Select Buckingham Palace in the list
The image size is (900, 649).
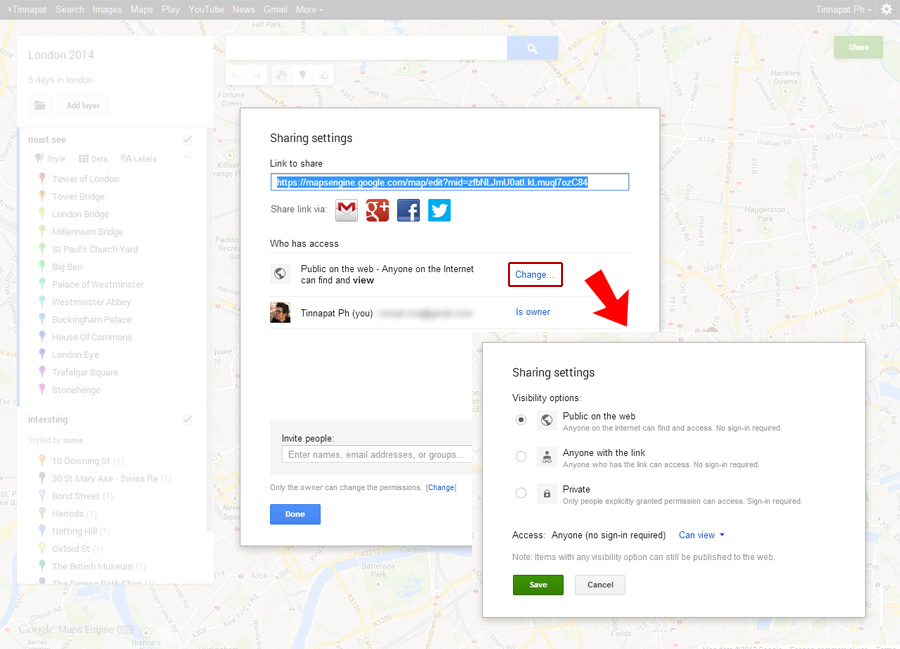(x=91, y=319)
